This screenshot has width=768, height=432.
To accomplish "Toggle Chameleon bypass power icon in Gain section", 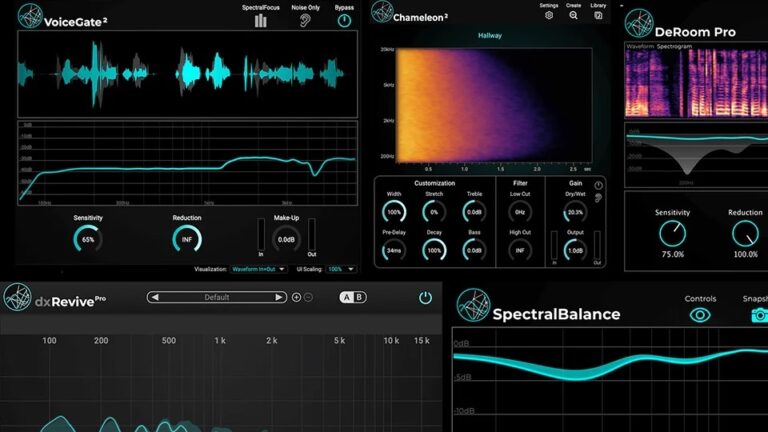I will [x=599, y=185].
